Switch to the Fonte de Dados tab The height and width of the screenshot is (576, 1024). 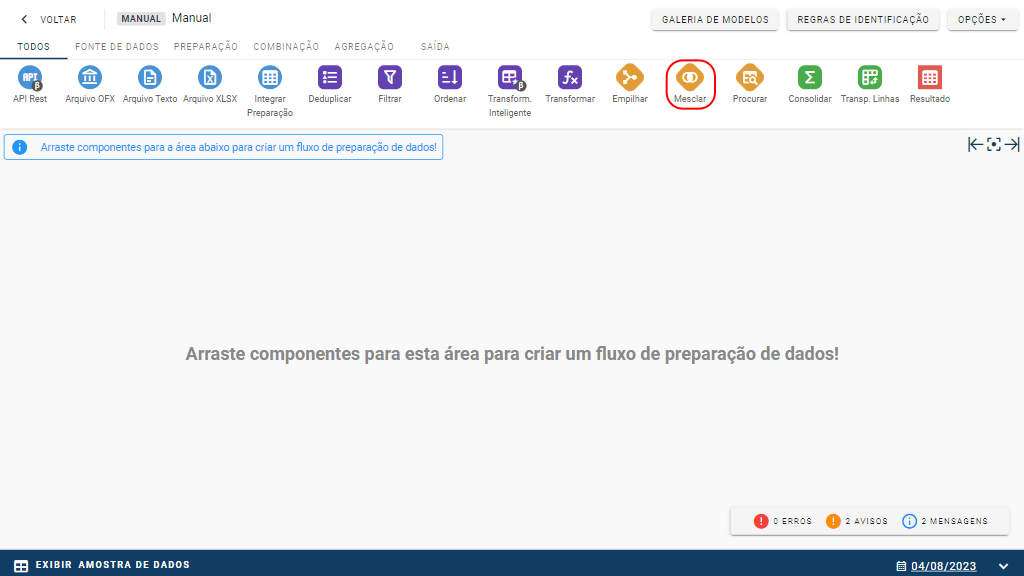click(117, 46)
